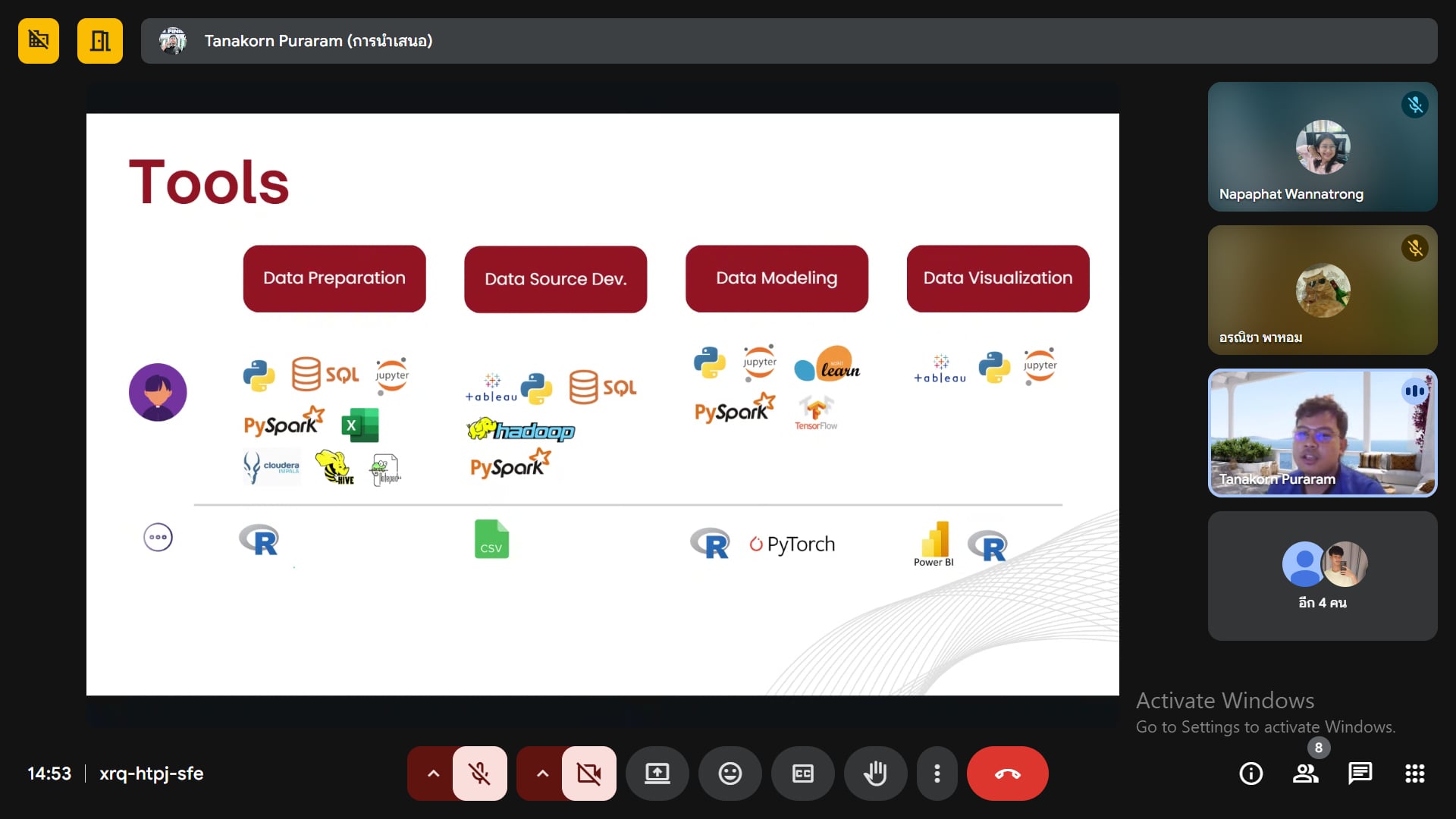Click the Python logo under Data Modeling
Image resolution: width=1456 pixels, height=819 pixels.
point(710,362)
